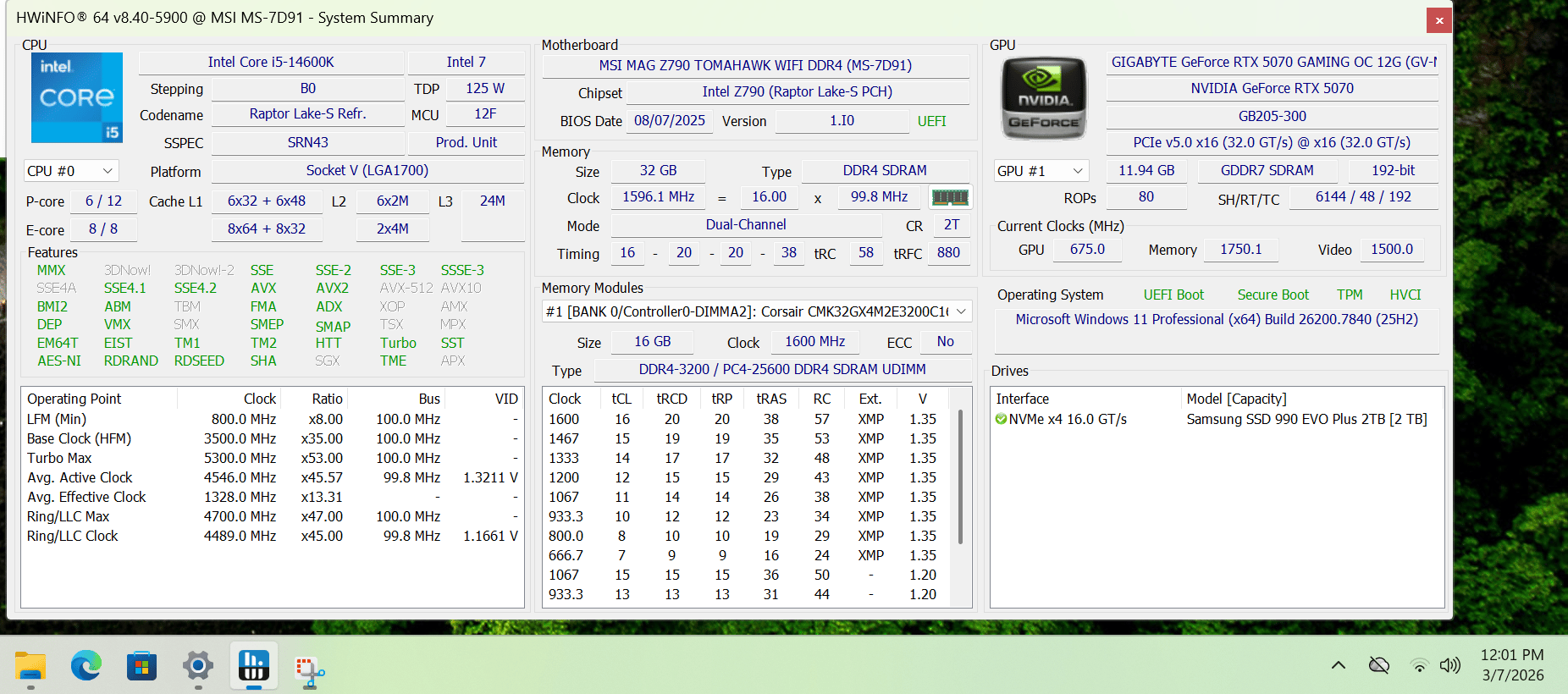Click the Avg. Effective Clock row
This screenshot has height=694, width=1568.
tap(273, 498)
